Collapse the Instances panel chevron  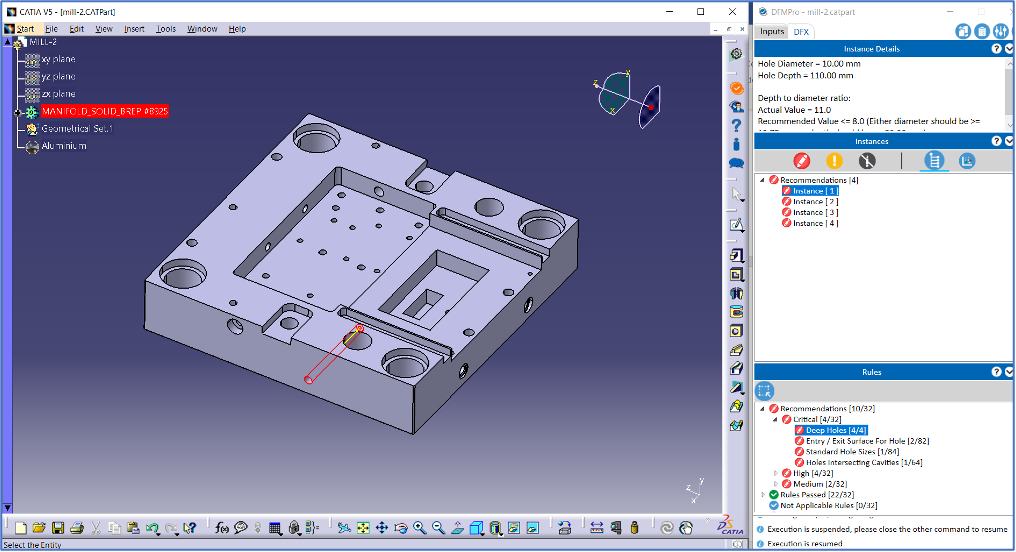(1009, 141)
